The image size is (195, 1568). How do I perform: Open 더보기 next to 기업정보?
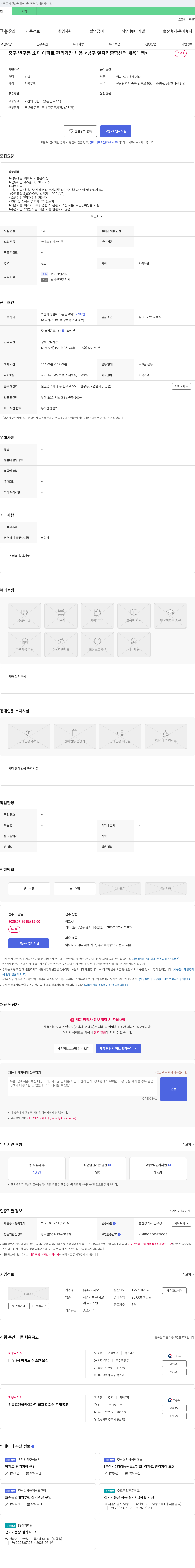tap(188, 1274)
